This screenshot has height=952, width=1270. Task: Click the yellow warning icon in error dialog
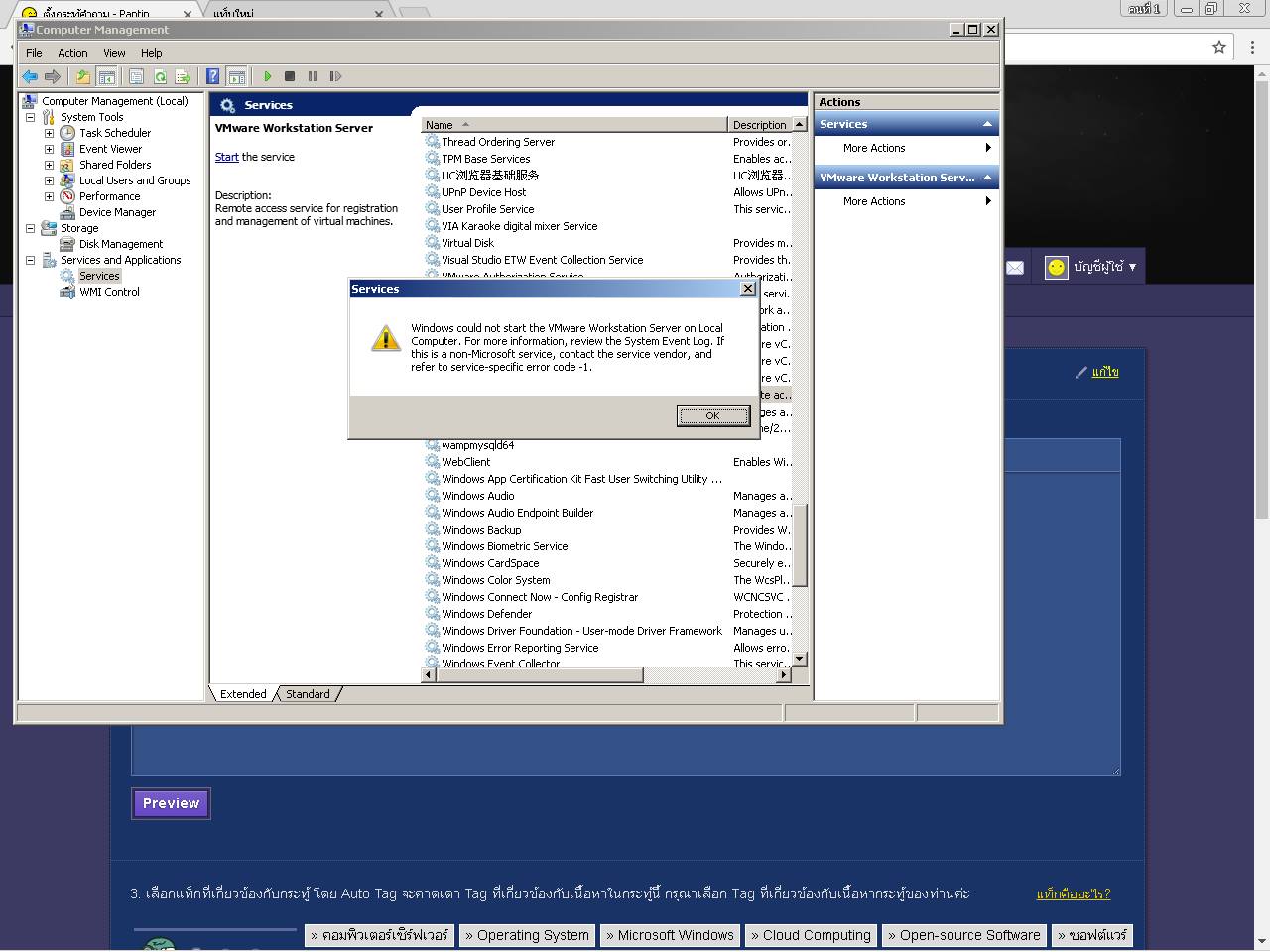point(385,338)
